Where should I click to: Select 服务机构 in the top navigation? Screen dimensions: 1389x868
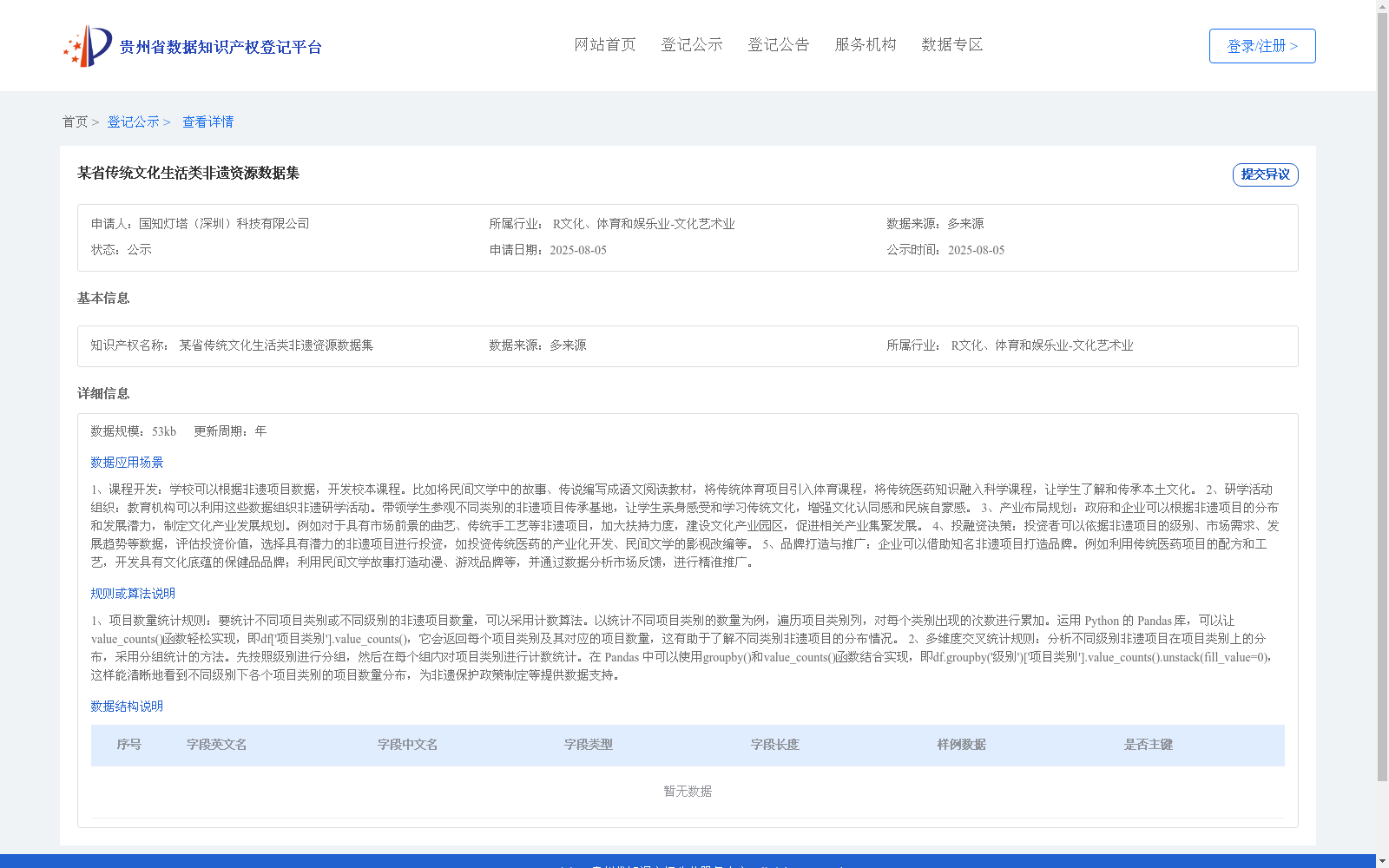coord(866,44)
